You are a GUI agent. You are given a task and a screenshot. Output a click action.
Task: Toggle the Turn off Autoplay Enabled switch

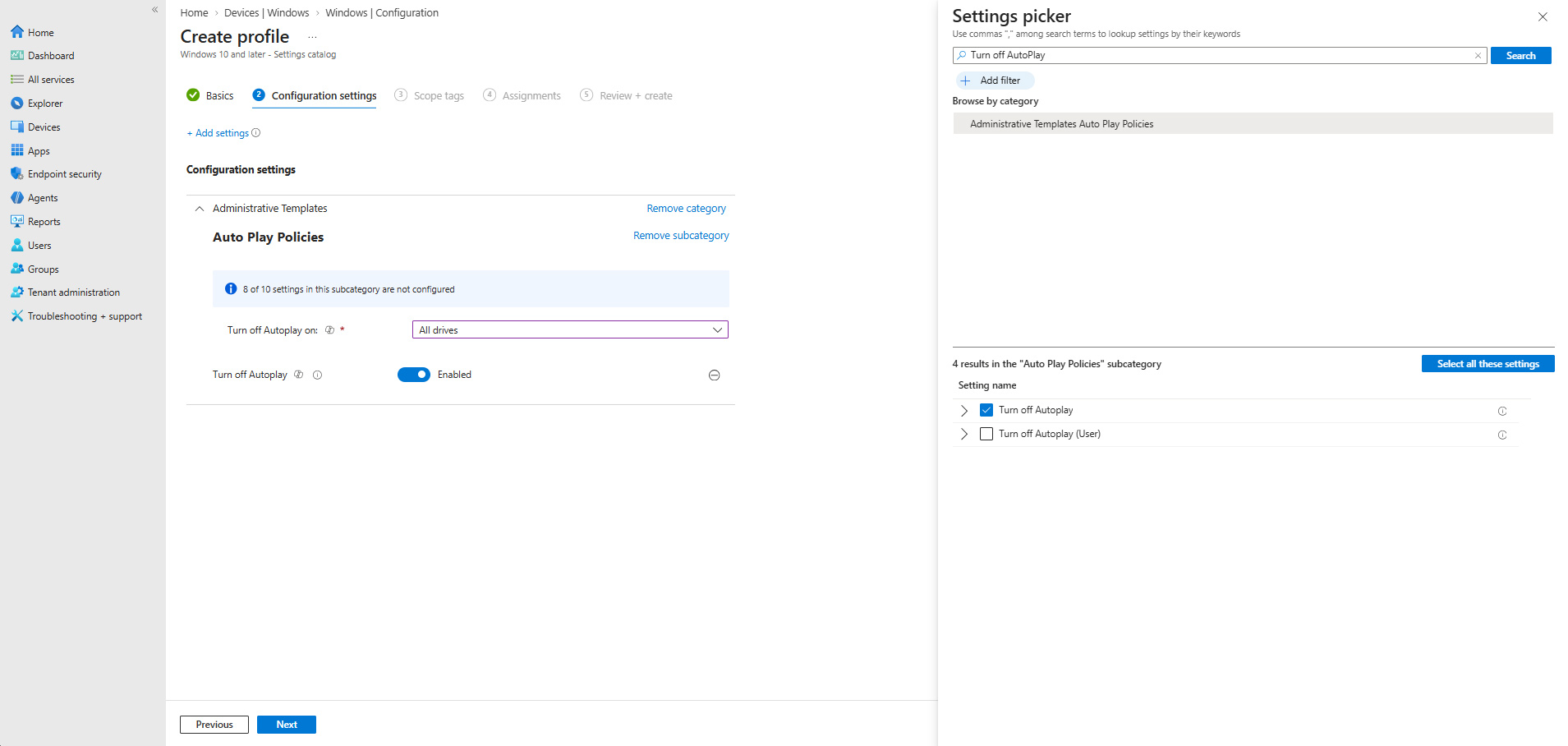click(414, 375)
